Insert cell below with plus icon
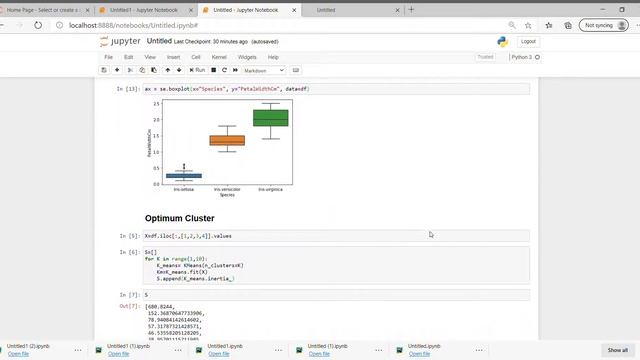 point(117,70)
